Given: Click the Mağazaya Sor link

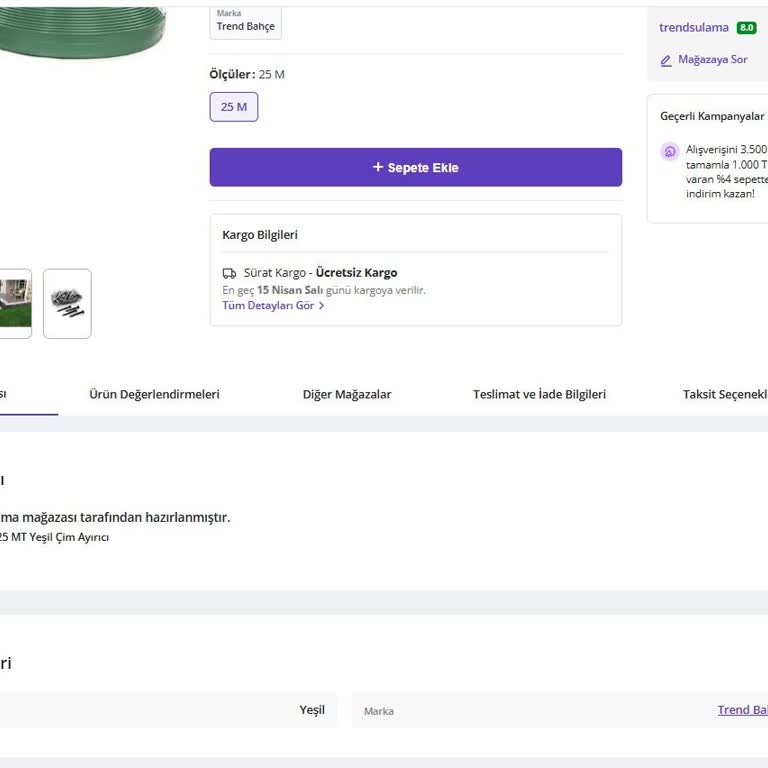Looking at the screenshot, I should [712, 60].
